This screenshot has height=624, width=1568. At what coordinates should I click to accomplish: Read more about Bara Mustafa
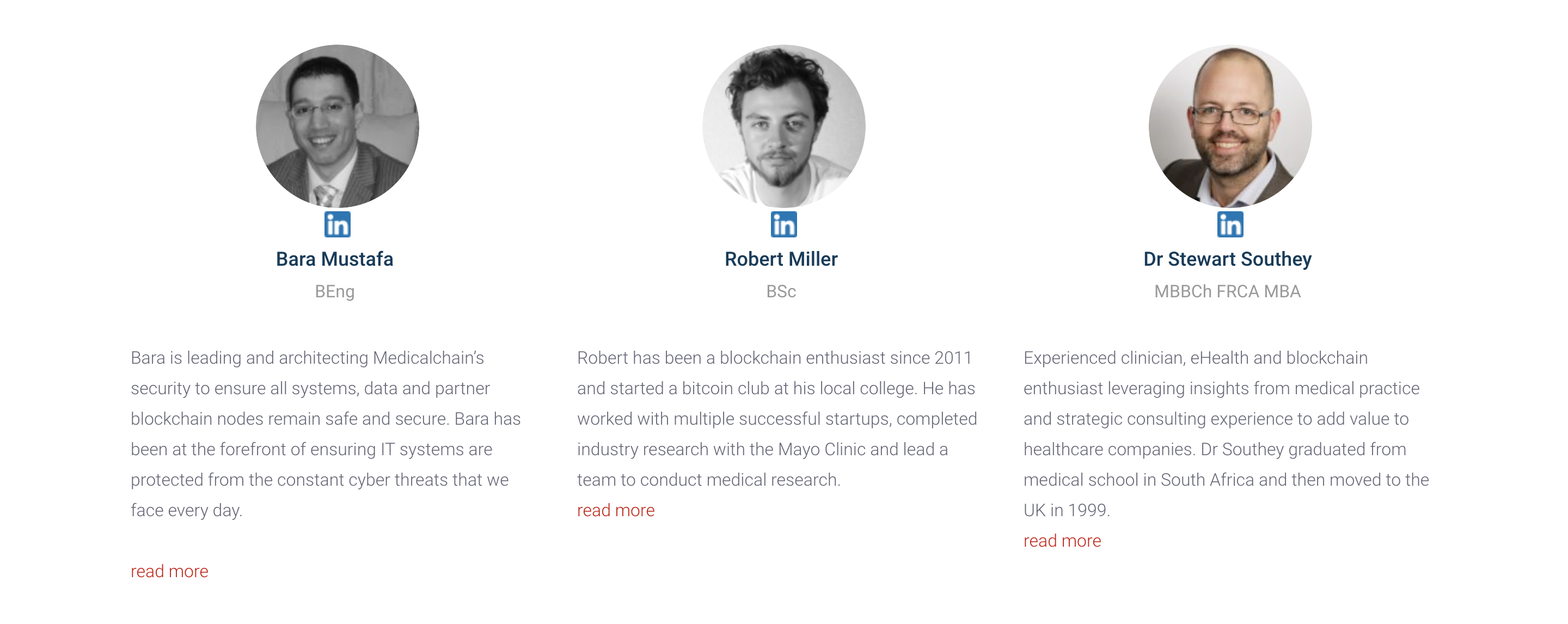[169, 571]
